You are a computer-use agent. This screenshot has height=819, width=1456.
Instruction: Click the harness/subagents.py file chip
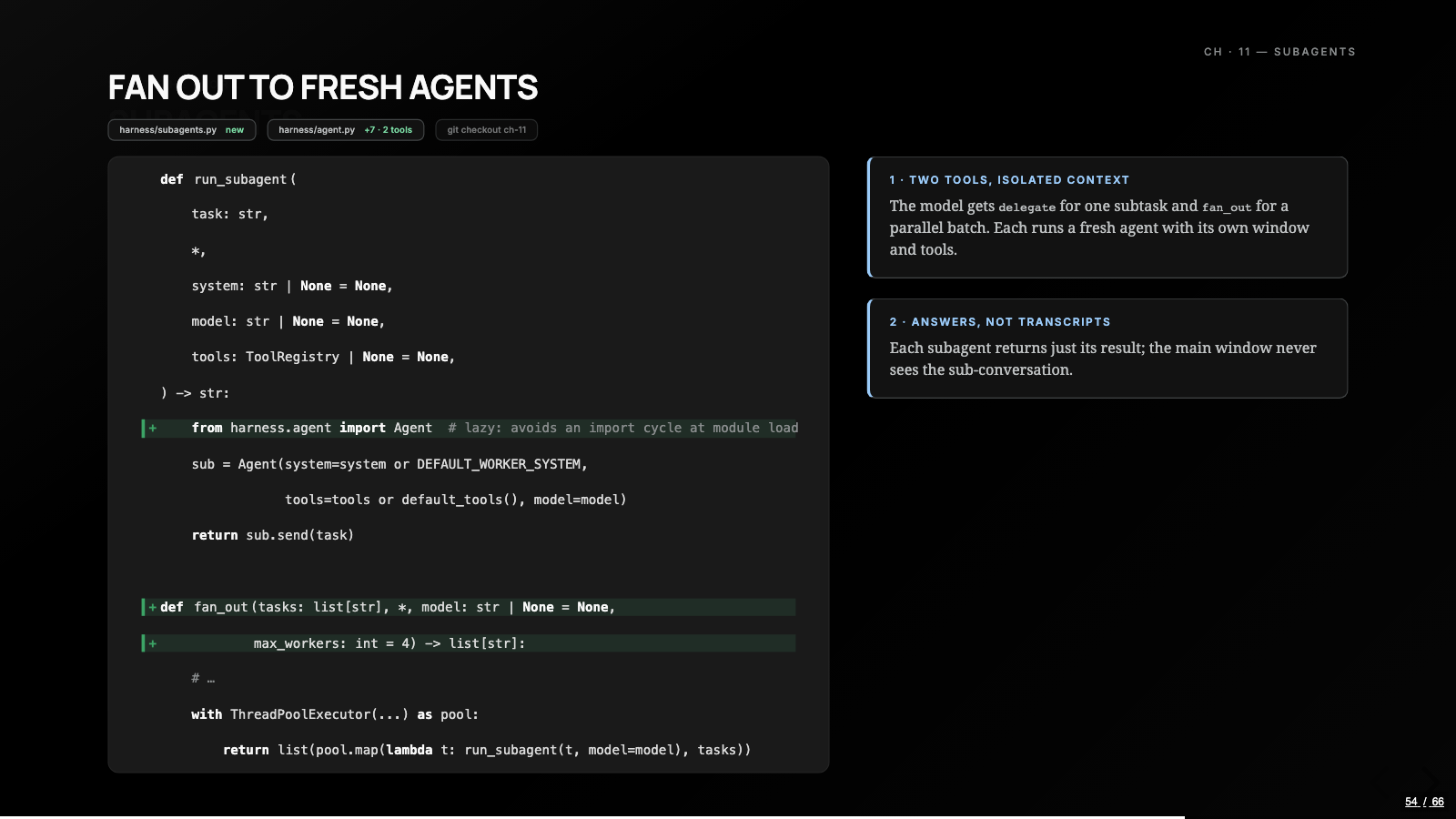click(182, 130)
